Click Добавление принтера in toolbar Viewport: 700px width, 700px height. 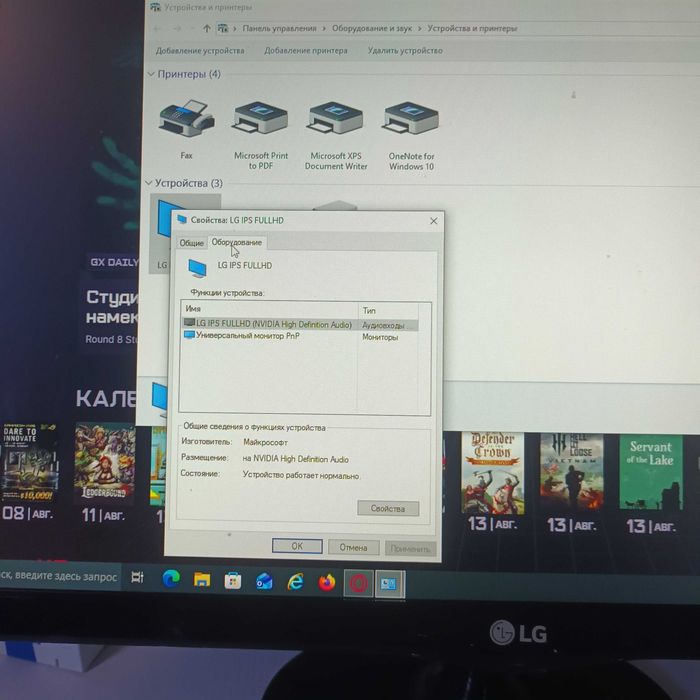pyautogui.click(x=306, y=50)
